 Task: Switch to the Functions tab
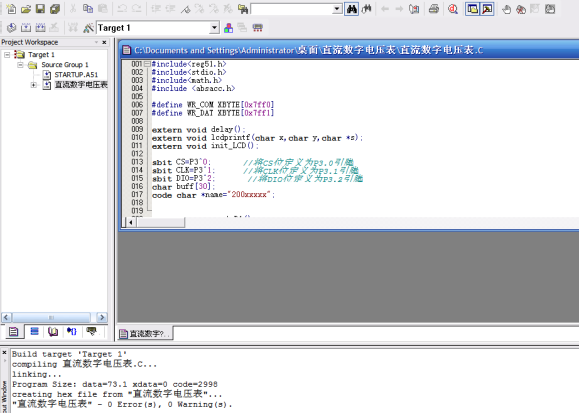click(x=72, y=332)
